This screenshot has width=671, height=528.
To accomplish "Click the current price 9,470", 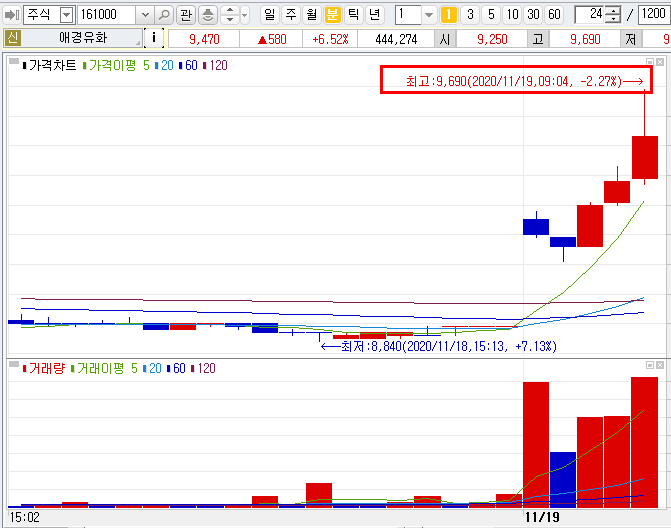I will click(204, 39).
